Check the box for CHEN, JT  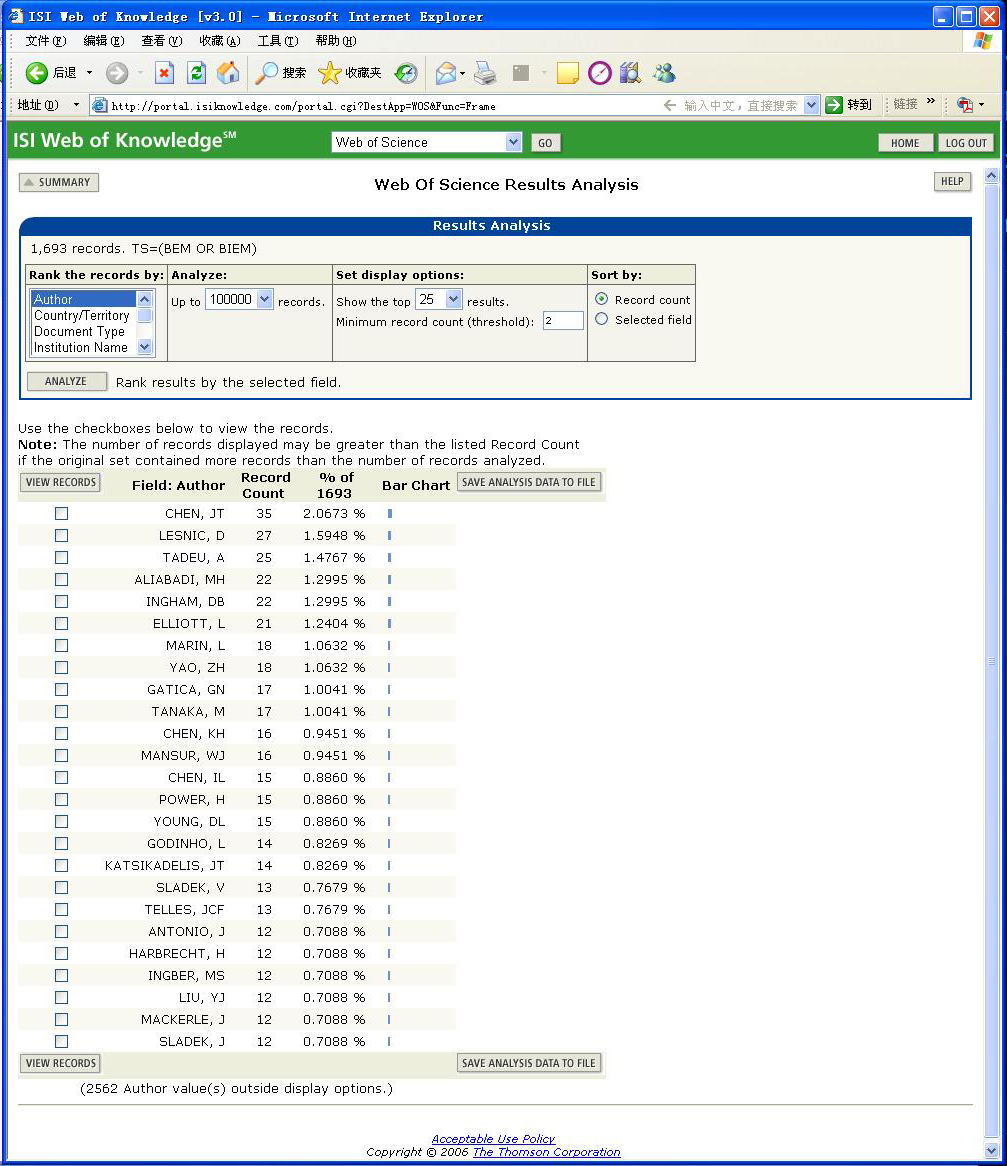tap(61, 514)
